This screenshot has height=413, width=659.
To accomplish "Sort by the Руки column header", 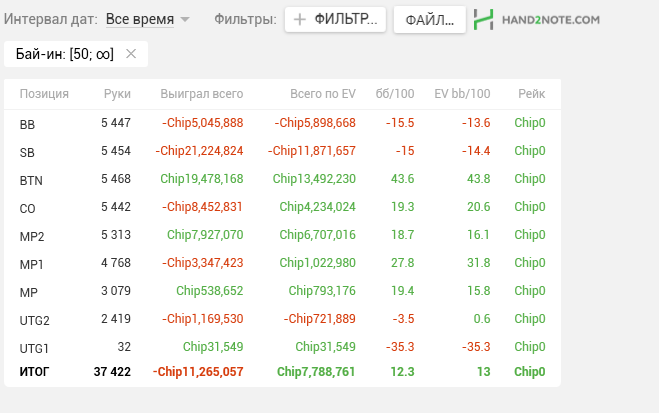I will (x=117, y=94).
